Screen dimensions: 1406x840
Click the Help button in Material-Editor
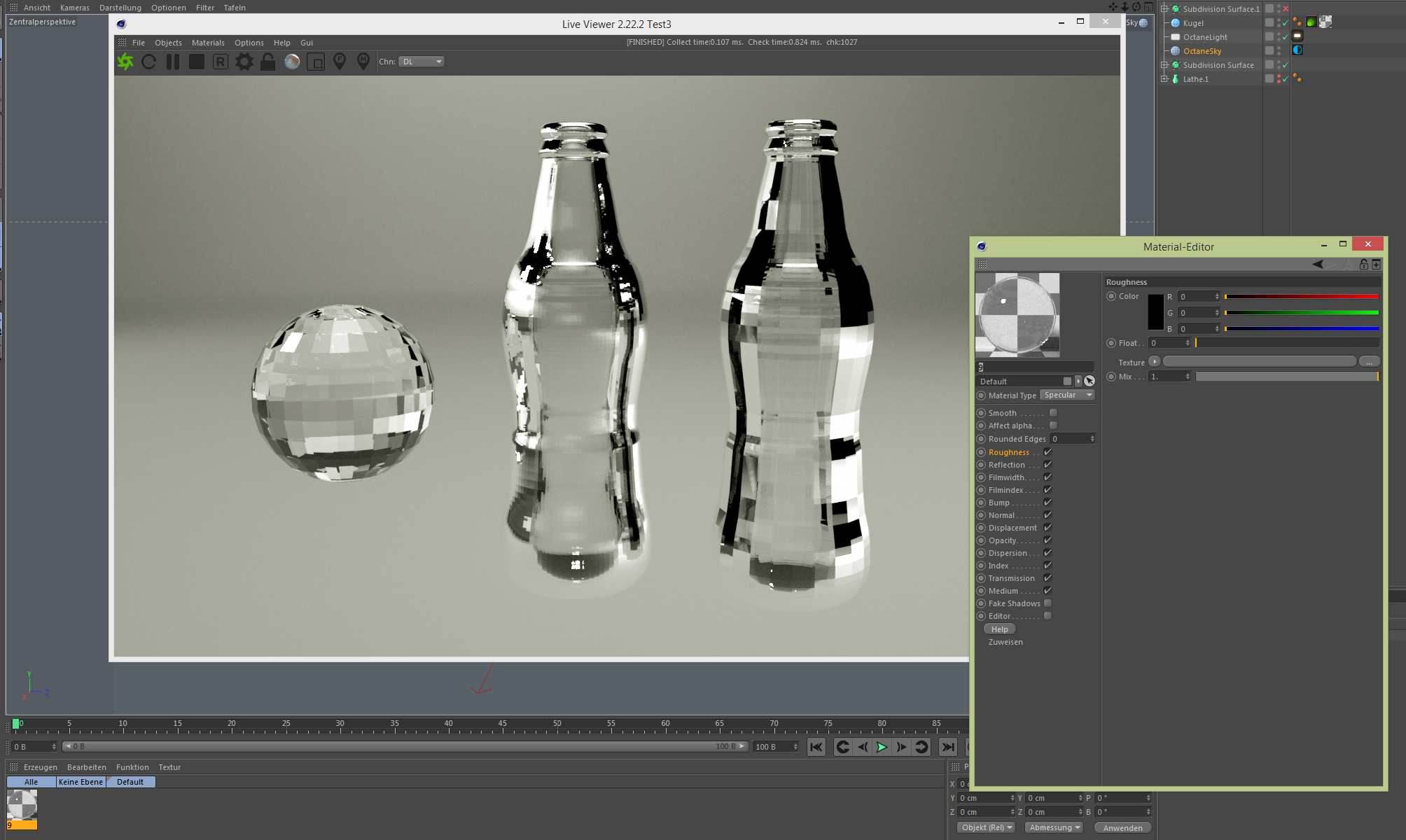(999, 629)
